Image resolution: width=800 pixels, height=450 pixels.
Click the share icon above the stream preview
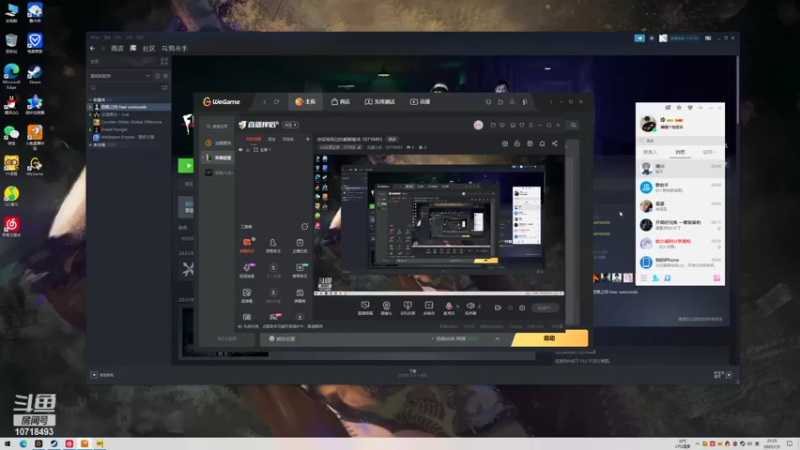pyautogui.click(x=555, y=144)
